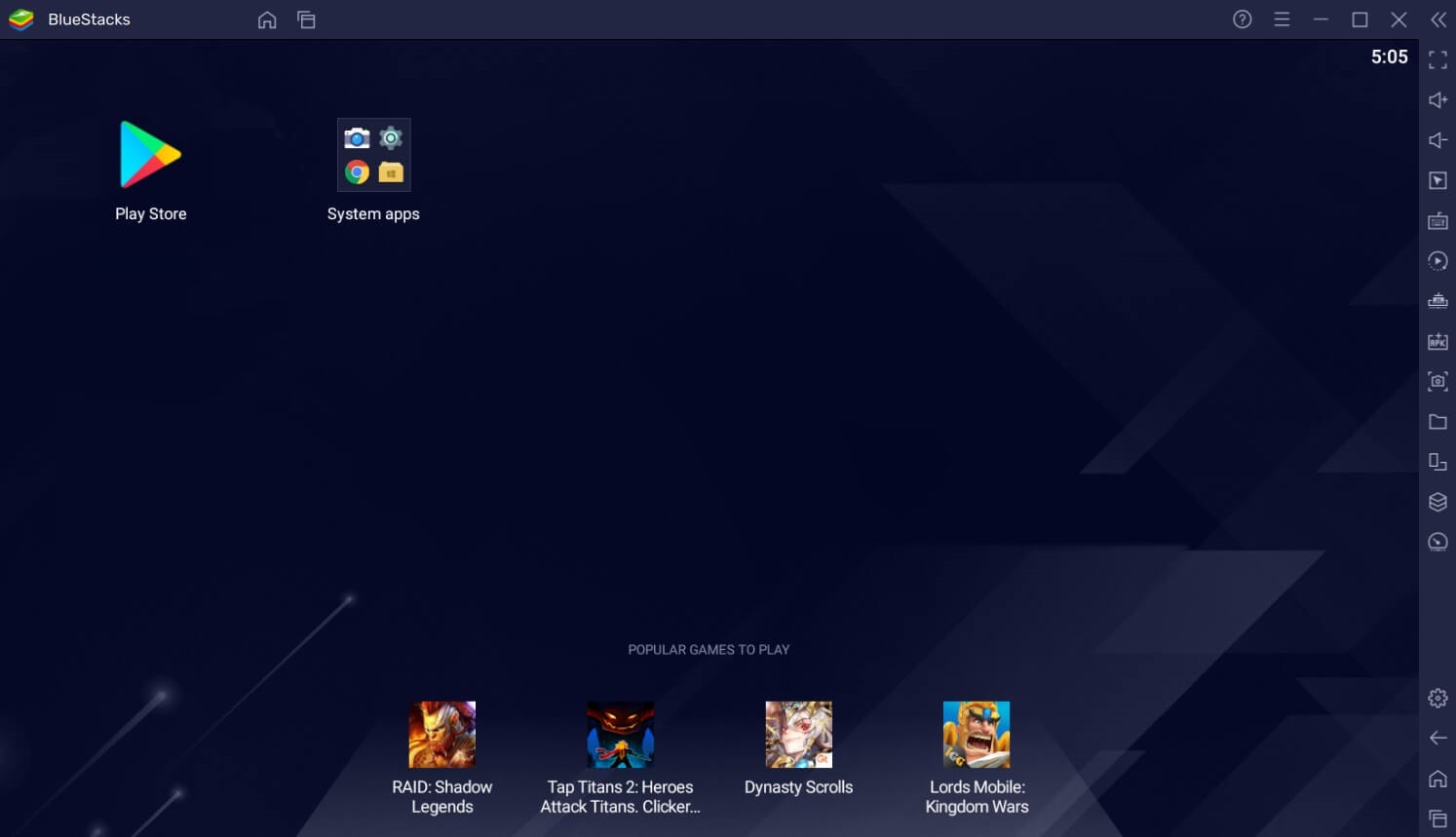Image resolution: width=1456 pixels, height=837 pixels.
Task: Open the hamburger options menu
Action: [1282, 19]
